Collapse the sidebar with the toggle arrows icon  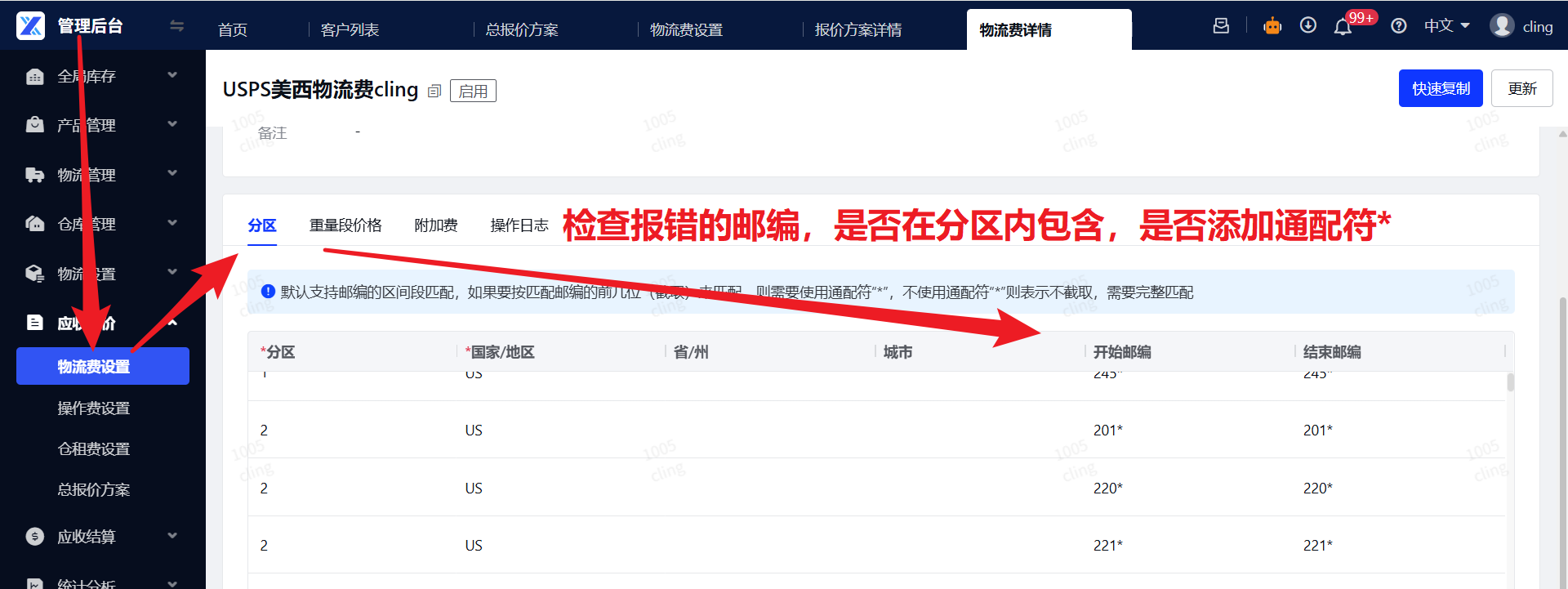click(x=176, y=26)
